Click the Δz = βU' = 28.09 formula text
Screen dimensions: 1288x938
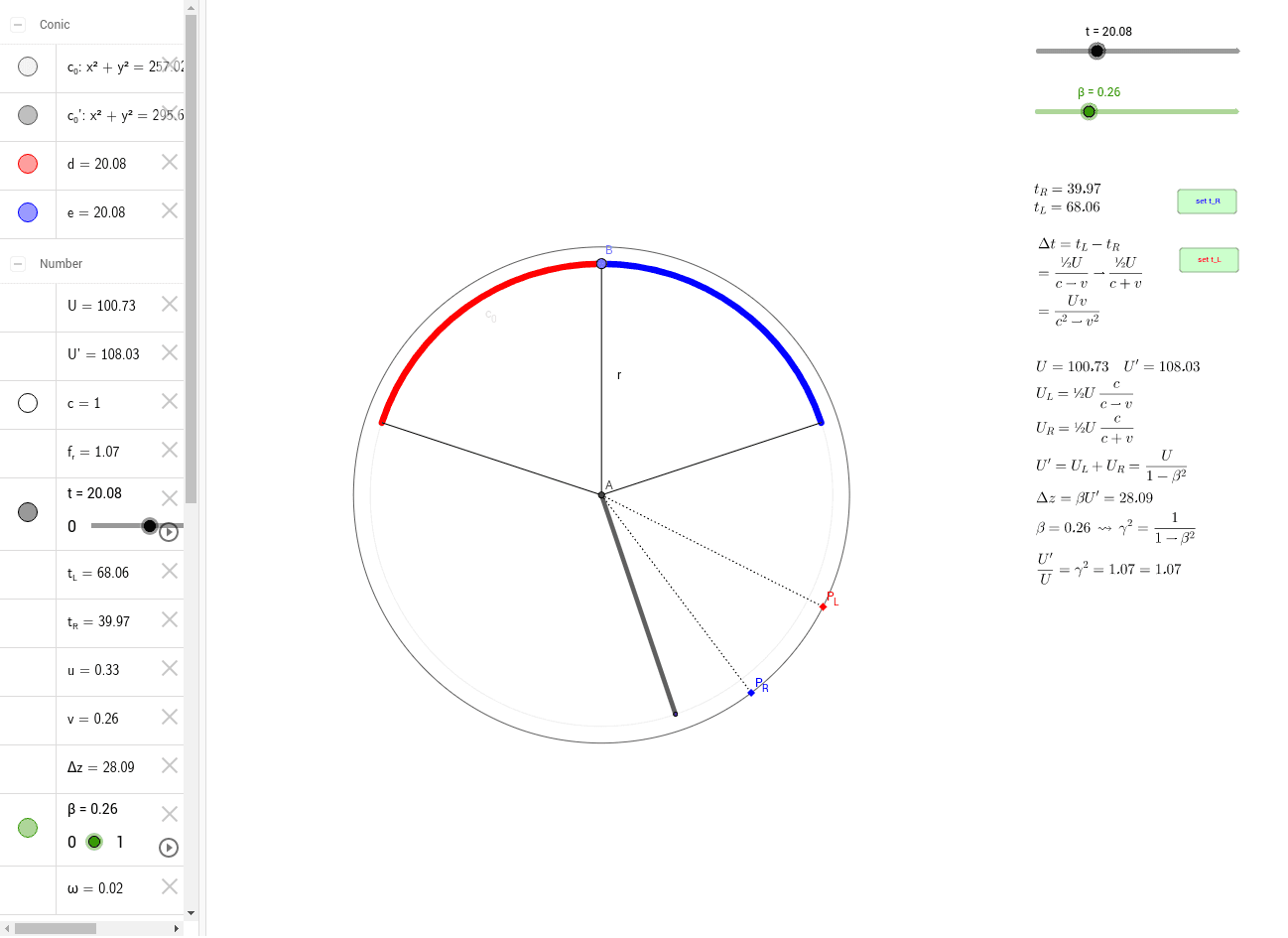(x=1095, y=498)
